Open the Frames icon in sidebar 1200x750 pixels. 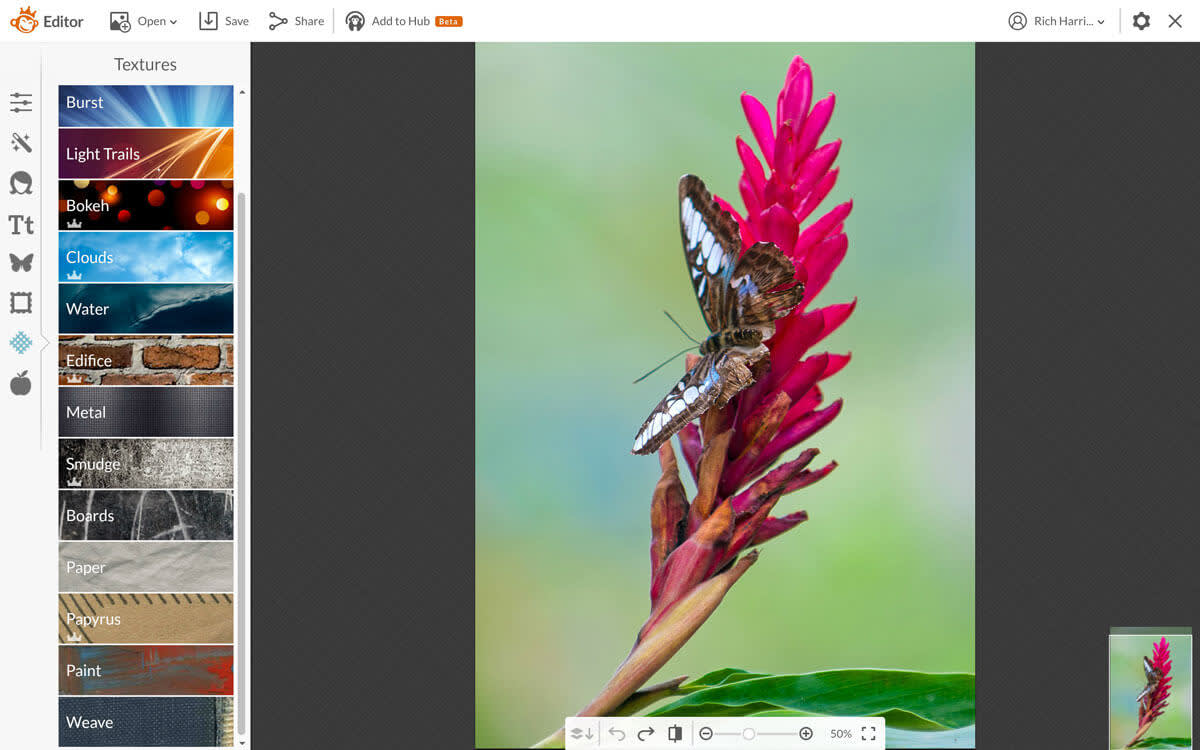pos(21,302)
